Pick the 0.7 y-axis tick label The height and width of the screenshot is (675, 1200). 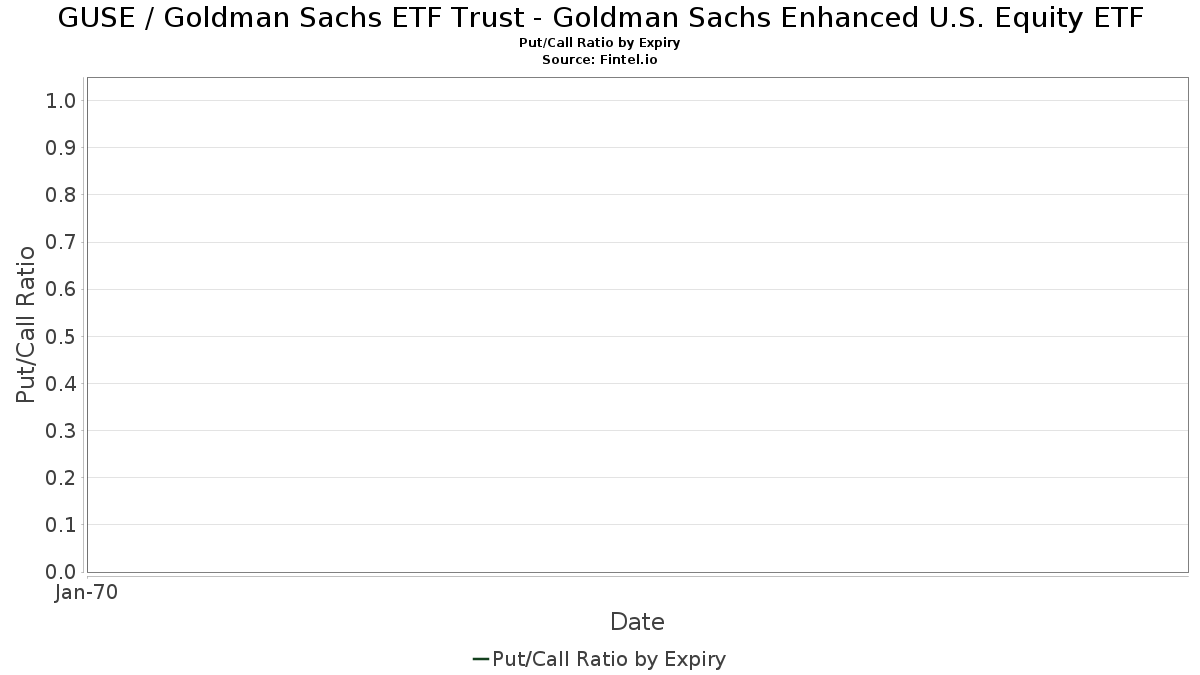coord(61,242)
